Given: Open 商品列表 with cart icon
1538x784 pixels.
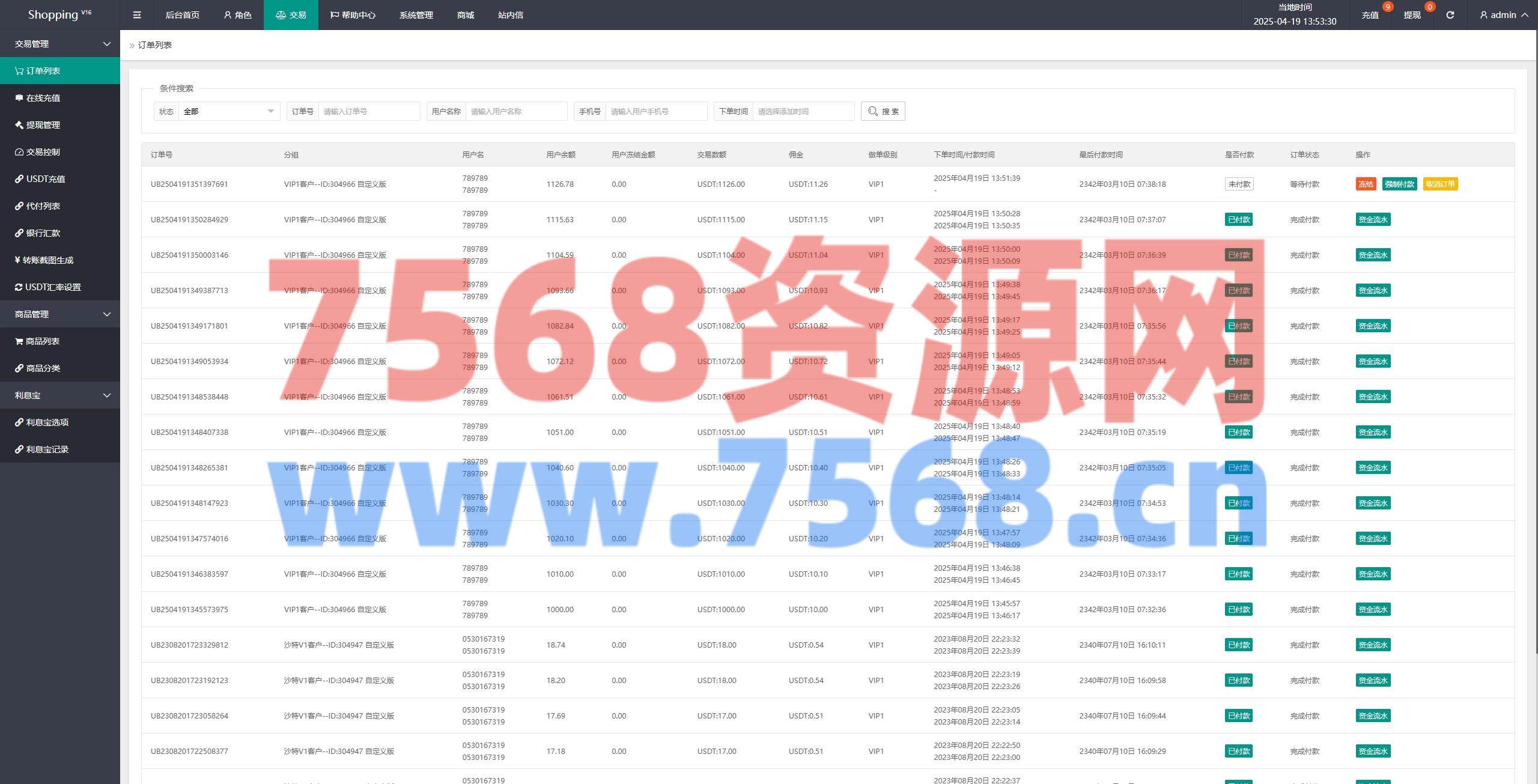Looking at the screenshot, I should (x=42, y=341).
